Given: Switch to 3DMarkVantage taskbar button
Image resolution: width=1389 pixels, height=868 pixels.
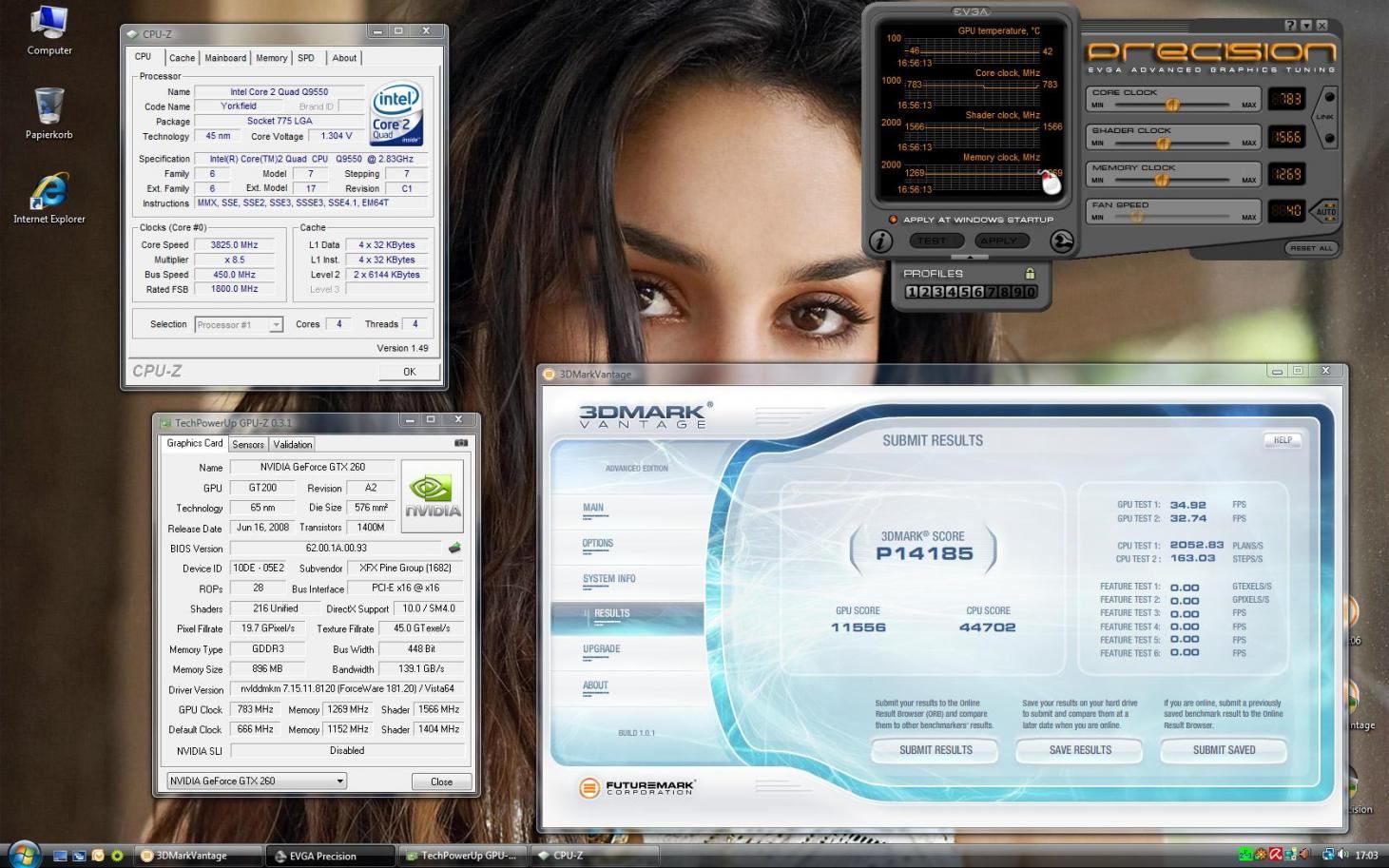Looking at the screenshot, I should tap(199, 856).
